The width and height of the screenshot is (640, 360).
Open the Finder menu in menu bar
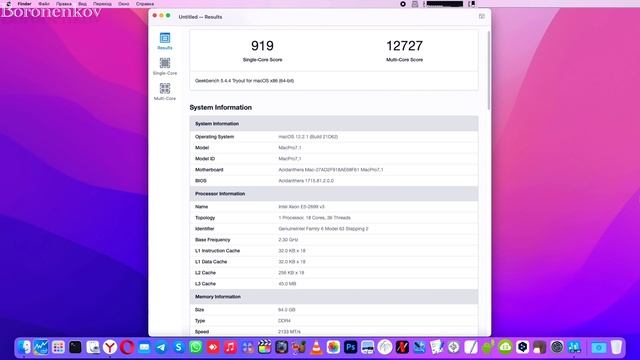24,4
